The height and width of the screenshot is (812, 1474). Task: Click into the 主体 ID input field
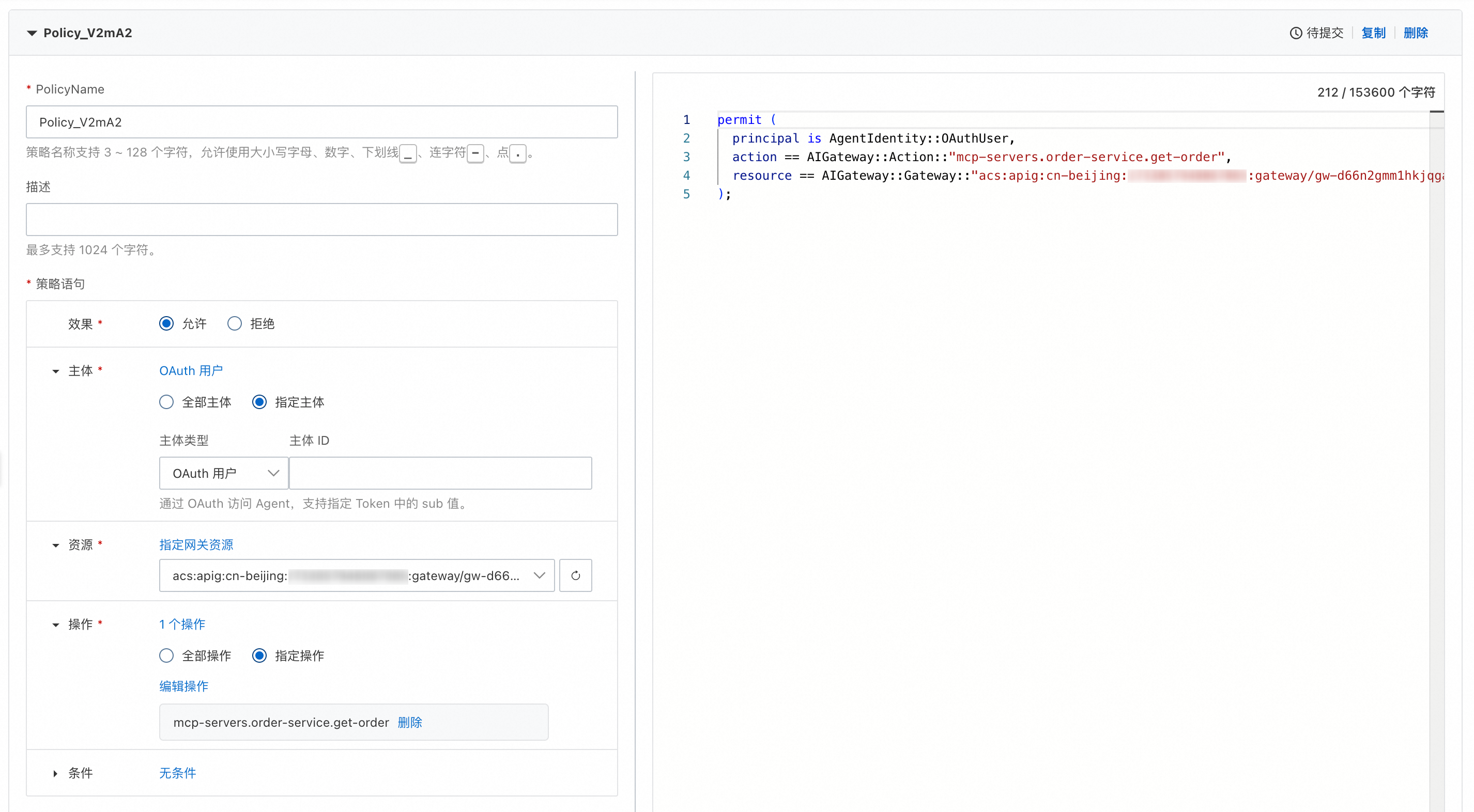(440, 473)
